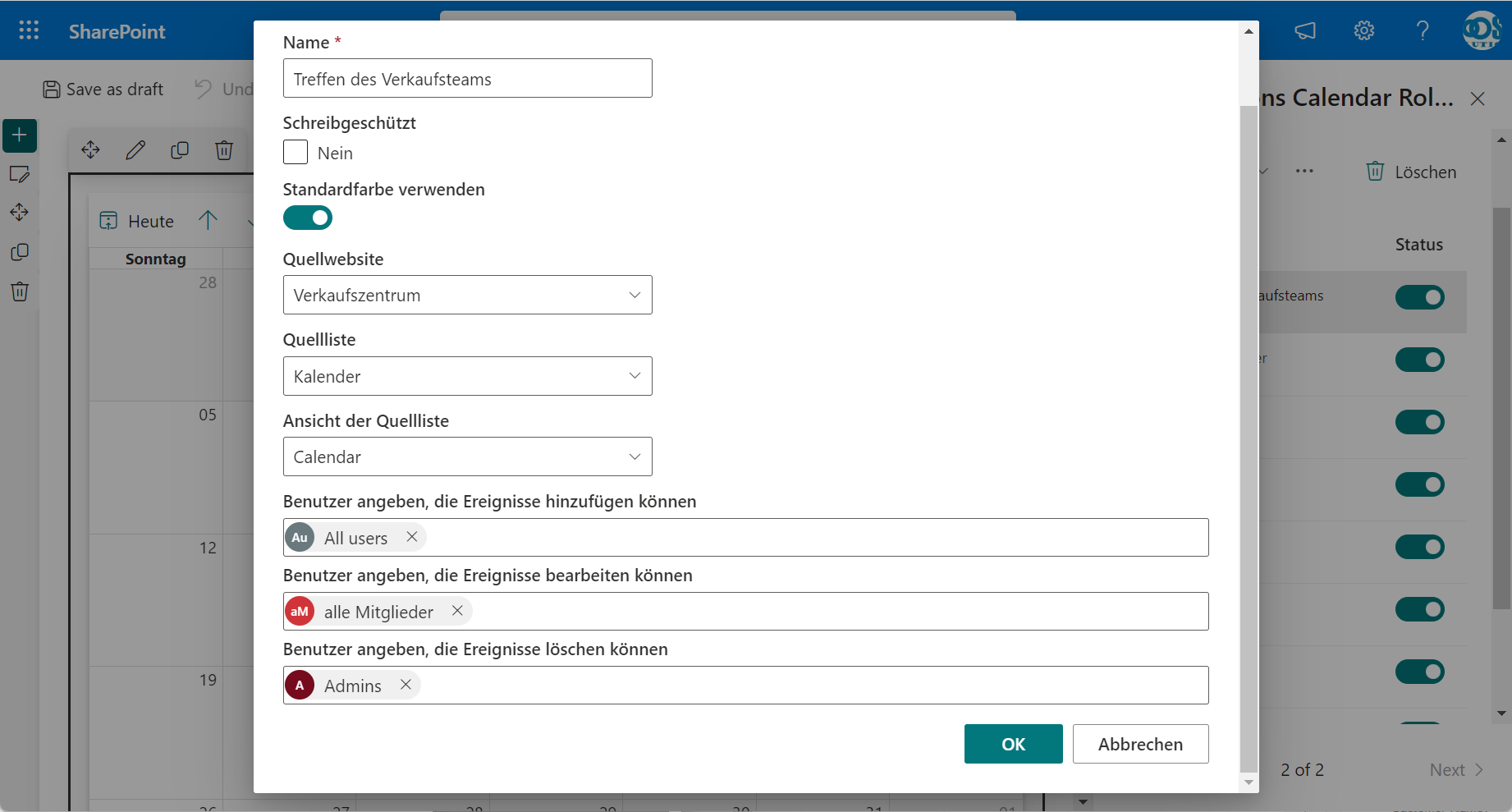Toggle off Standardfarbe verwenden switch

click(x=308, y=218)
